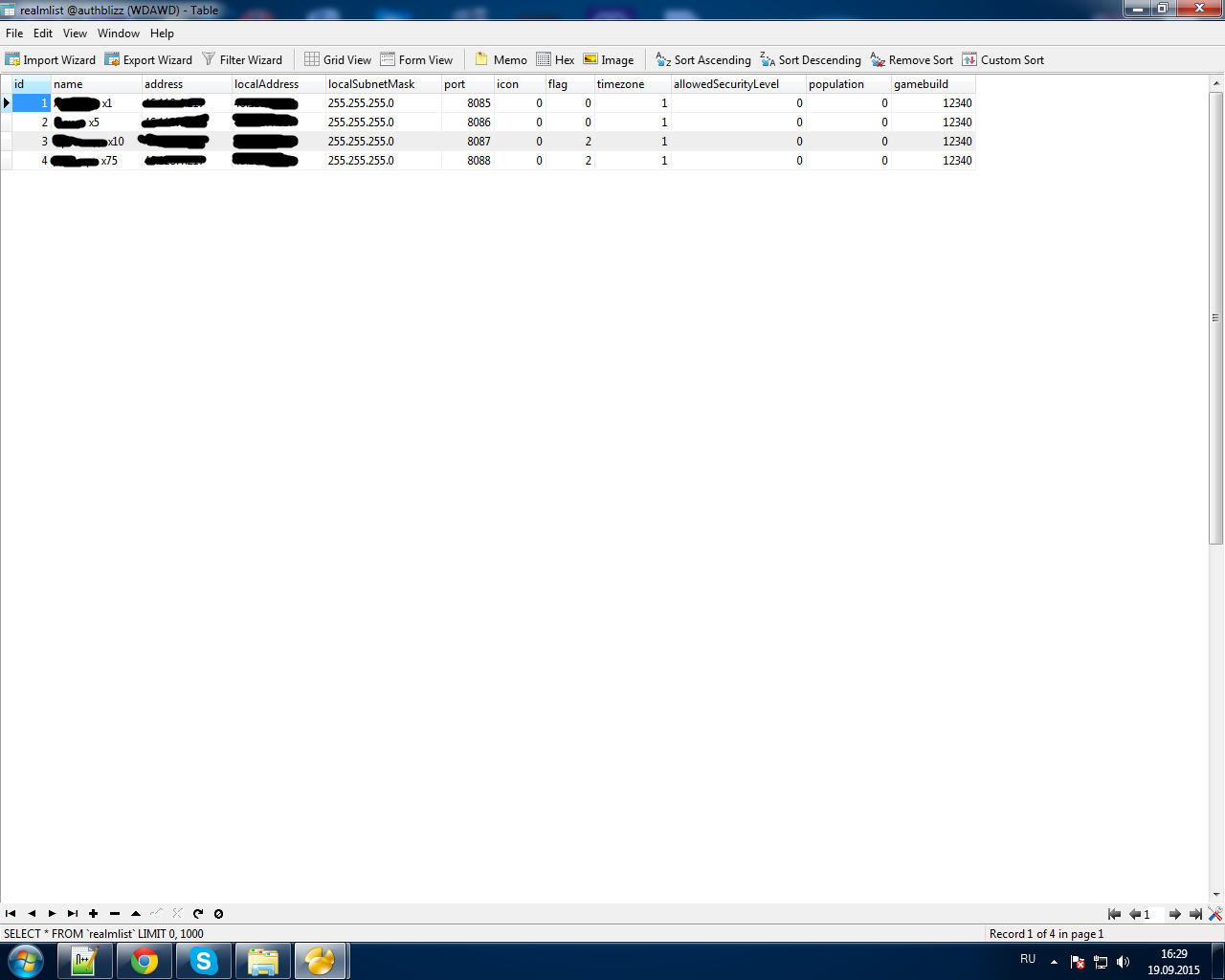The width and height of the screenshot is (1225, 980).
Task: Add a new record with plus icon
Action: coord(94,914)
